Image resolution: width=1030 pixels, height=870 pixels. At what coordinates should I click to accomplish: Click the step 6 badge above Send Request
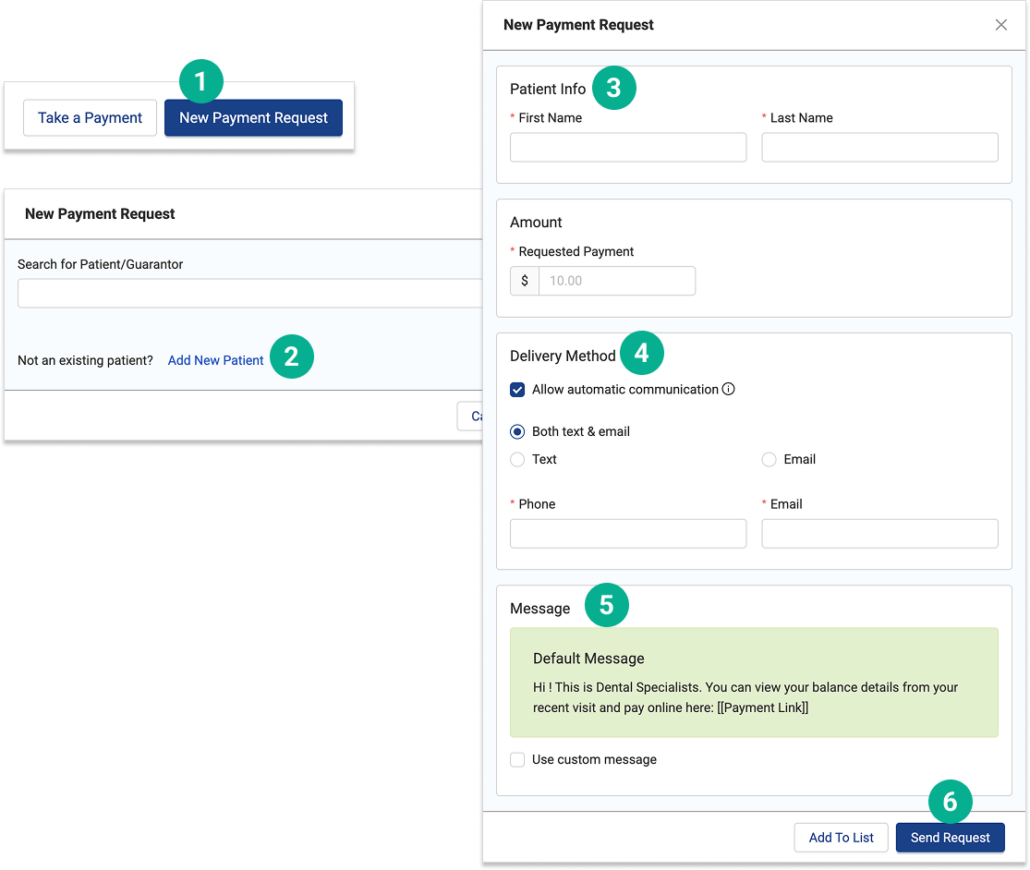[x=950, y=802]
